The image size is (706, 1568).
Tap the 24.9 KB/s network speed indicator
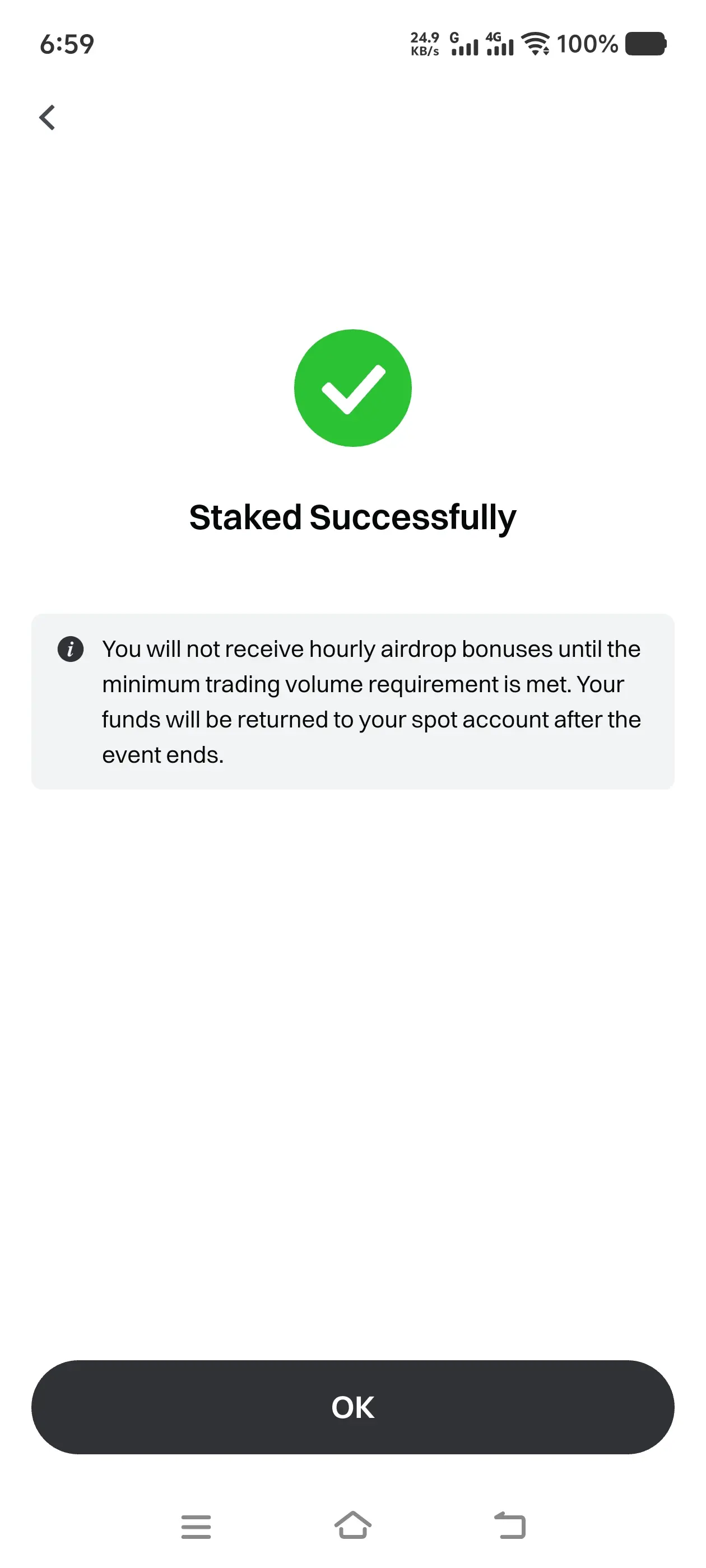click(425, 44)
